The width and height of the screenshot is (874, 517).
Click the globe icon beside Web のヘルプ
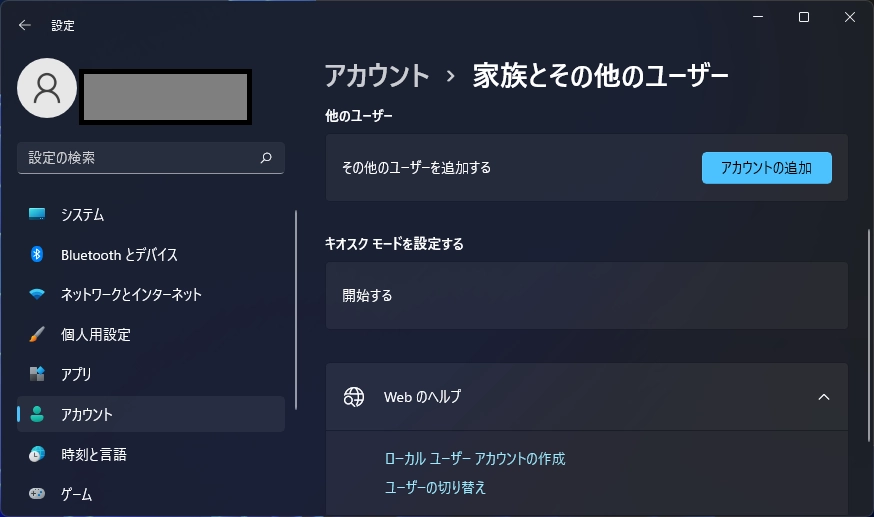[354, 397]
